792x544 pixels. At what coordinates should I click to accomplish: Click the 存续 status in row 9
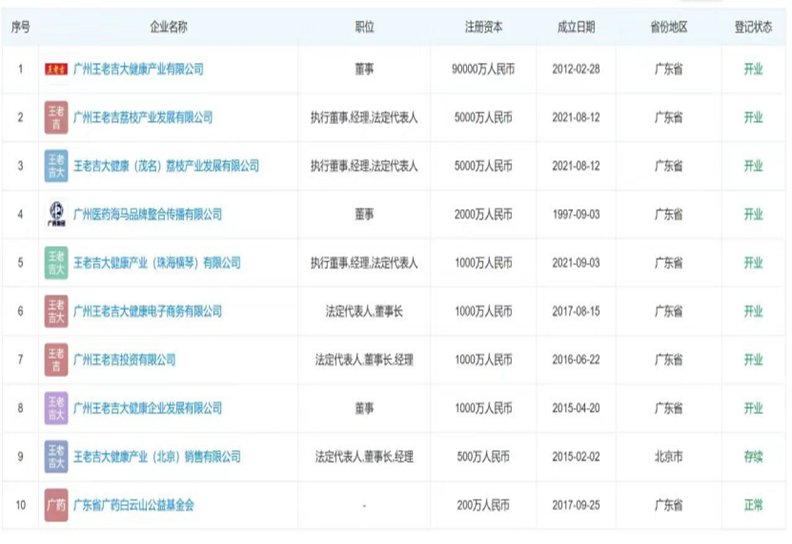(x=753, y=457)
